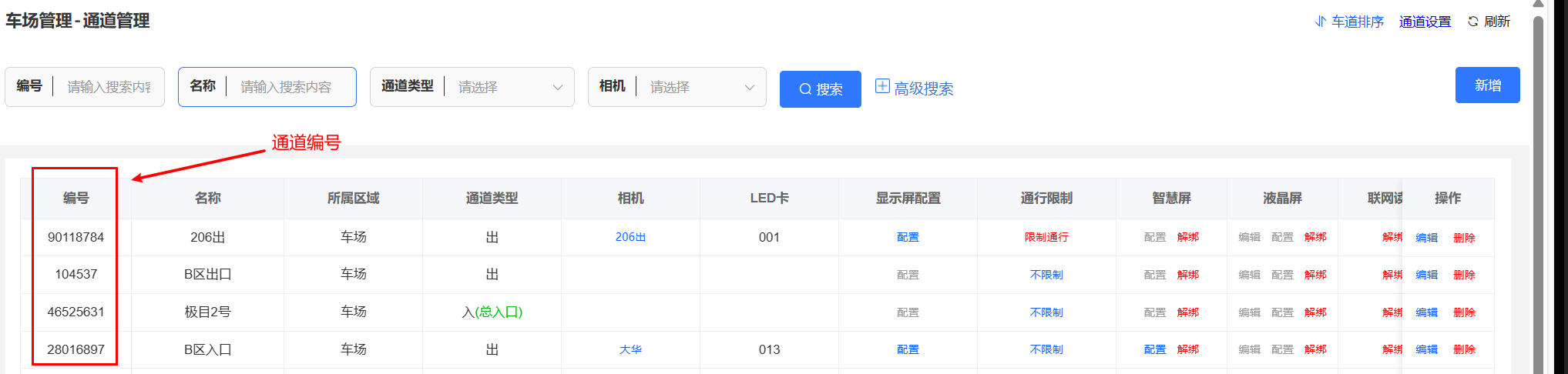The height and width of the screenshot is (374, 1568).
Task: Click 液晶屏 编辑 in B区出口 row
Action: click(1250, 275)
